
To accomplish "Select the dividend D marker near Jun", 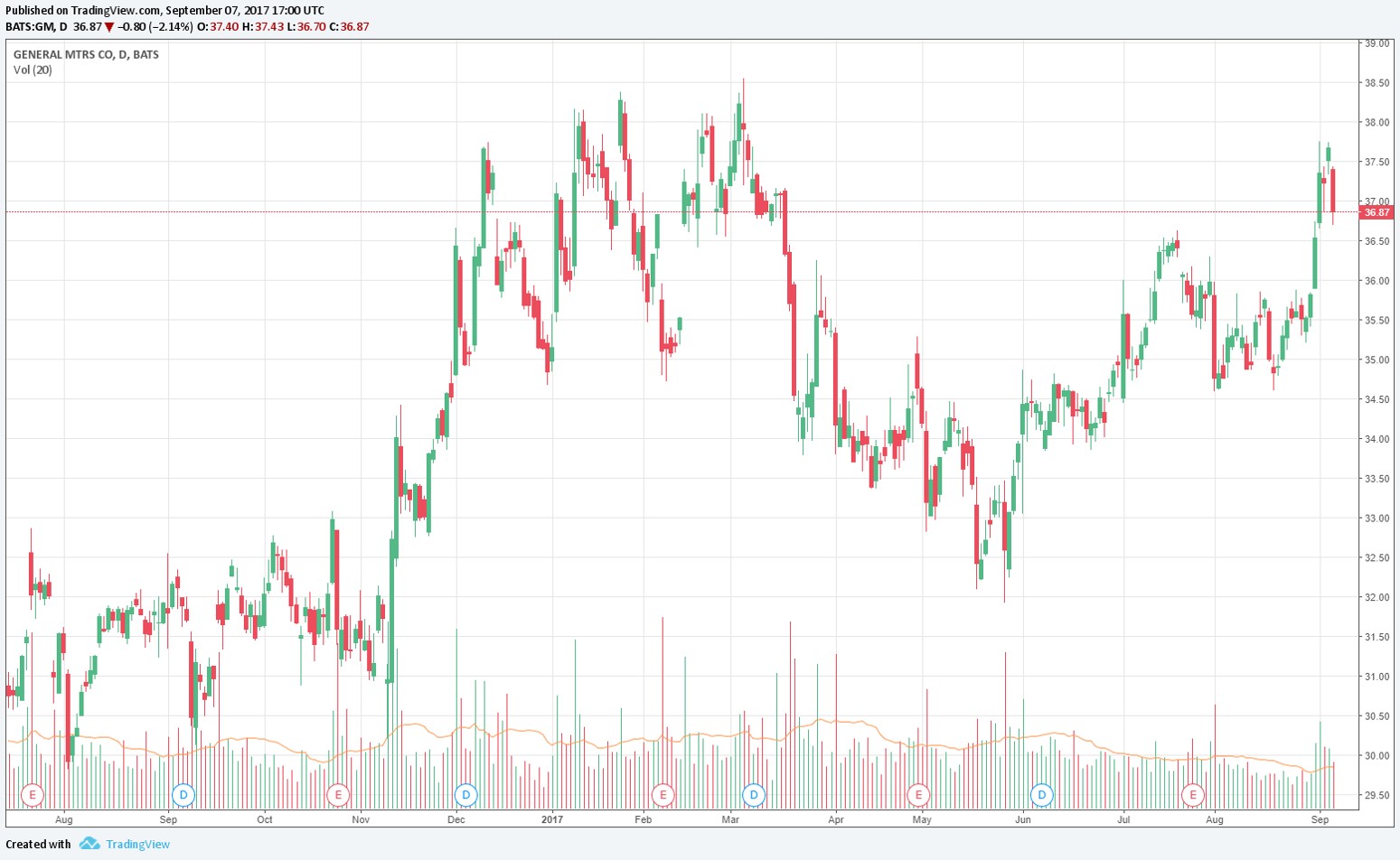I will pyautogui.click(x=1042, y=795).
